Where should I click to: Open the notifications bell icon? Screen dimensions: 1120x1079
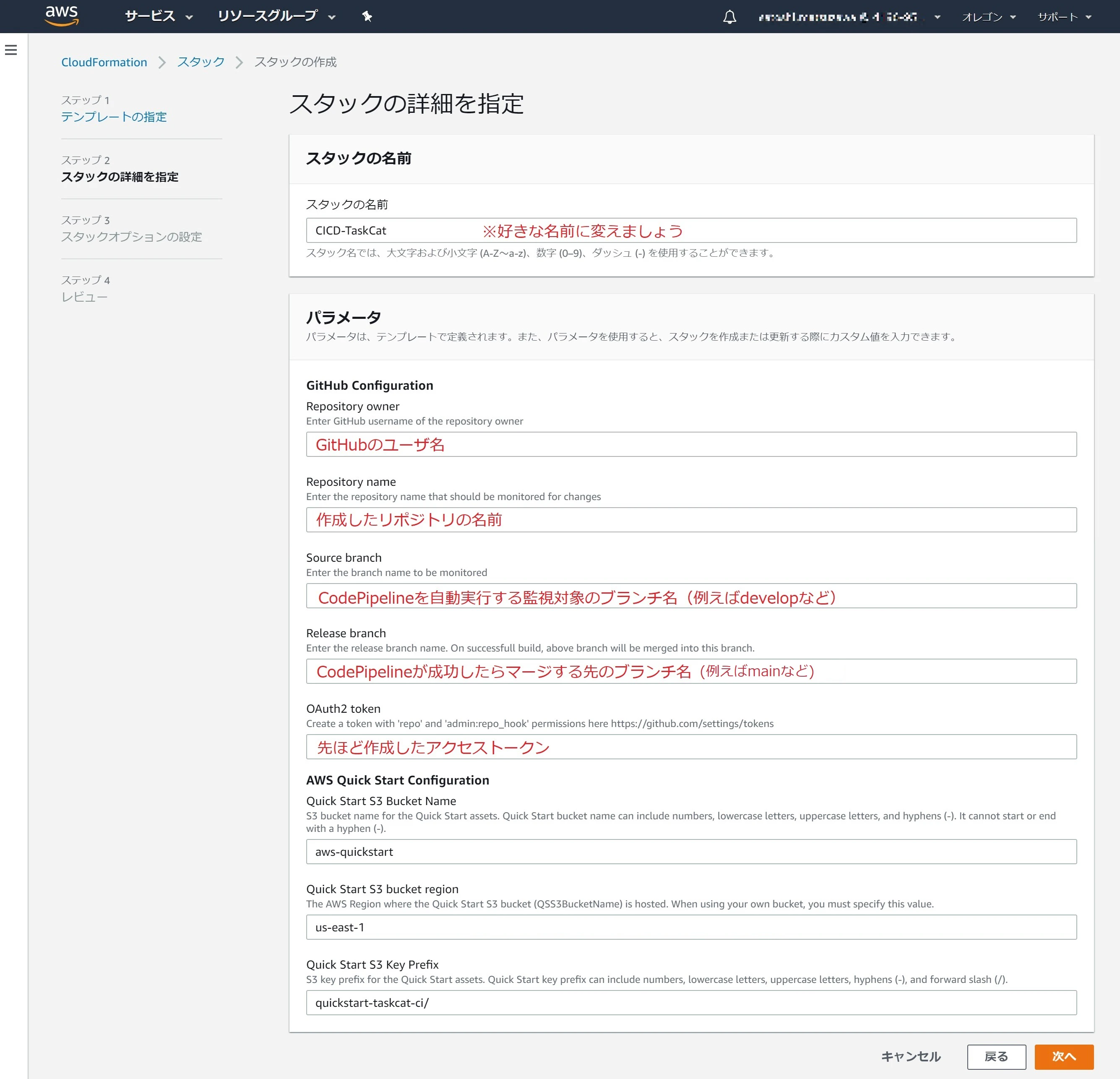(730, 17)
